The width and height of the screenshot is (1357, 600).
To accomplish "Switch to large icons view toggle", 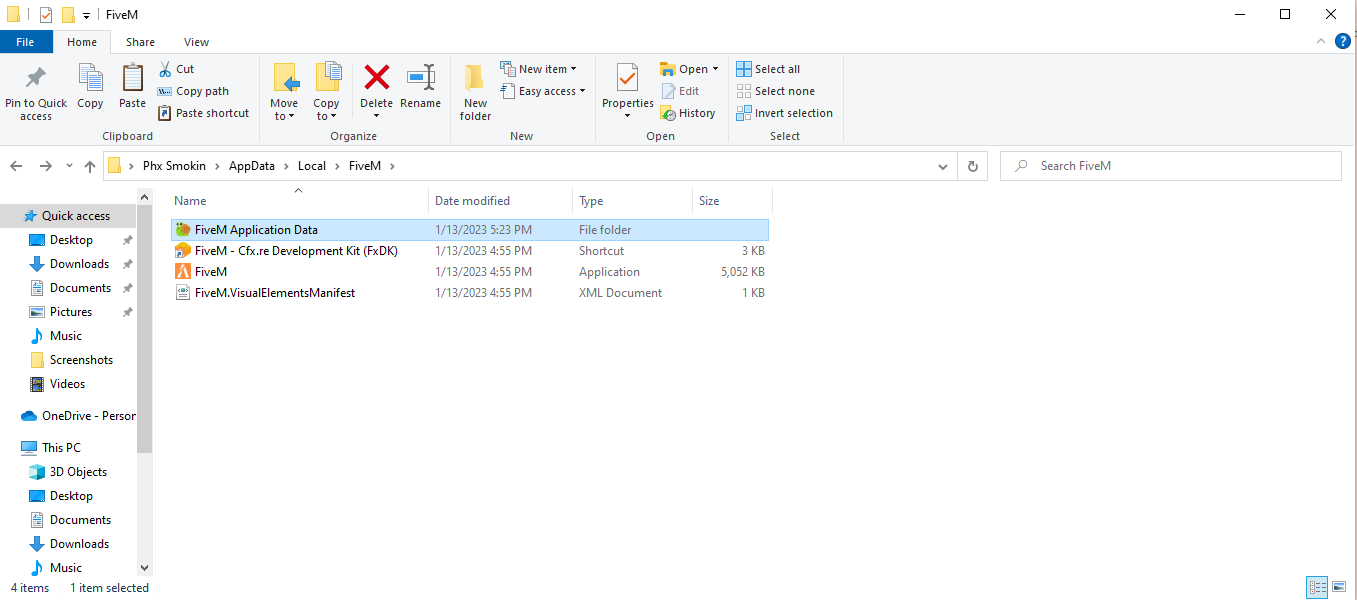I will tap(1340, 587).
